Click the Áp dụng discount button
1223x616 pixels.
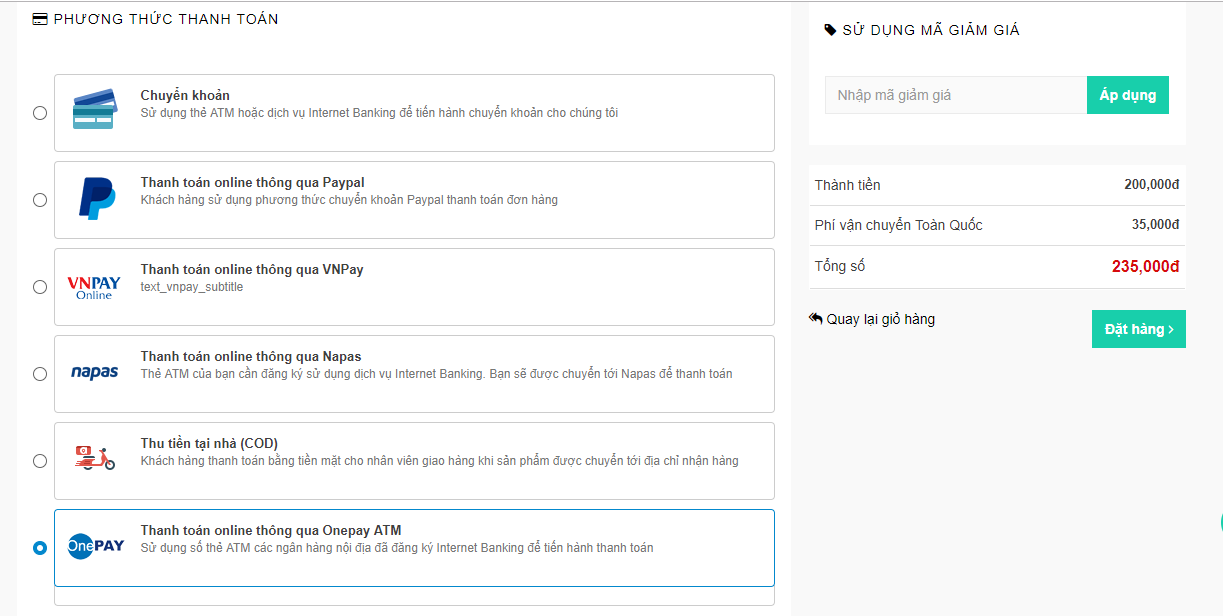click(x=1128, y=95)
